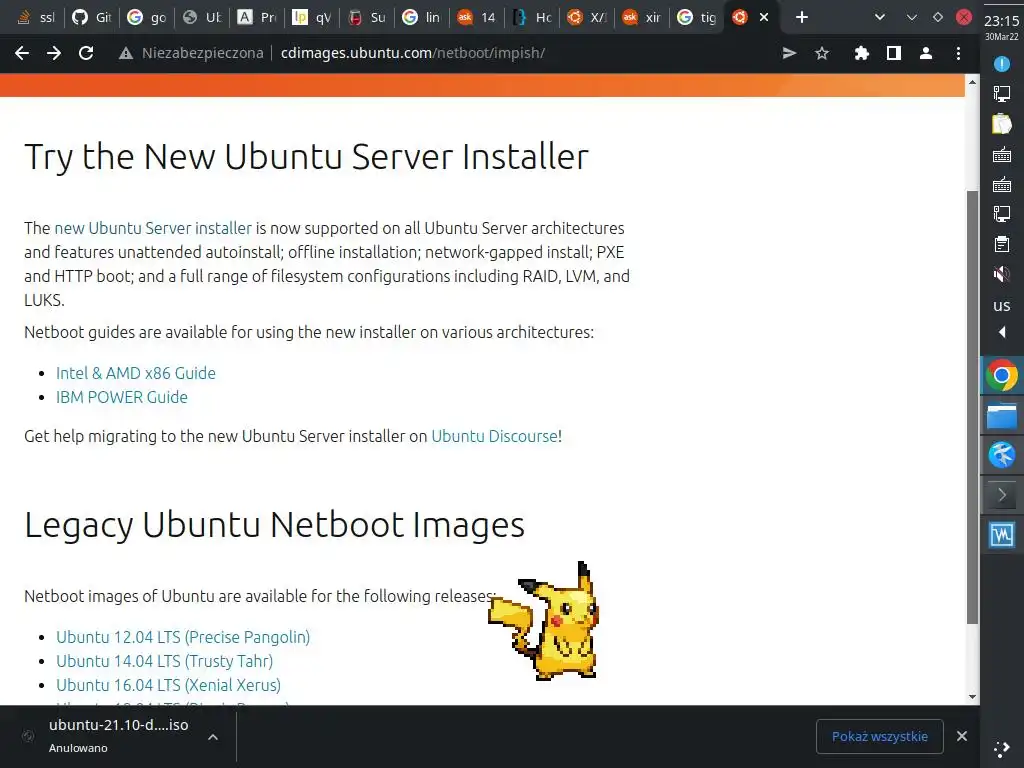
Task: Expand the hidden tray triangle arrow
Action: 1002,332
